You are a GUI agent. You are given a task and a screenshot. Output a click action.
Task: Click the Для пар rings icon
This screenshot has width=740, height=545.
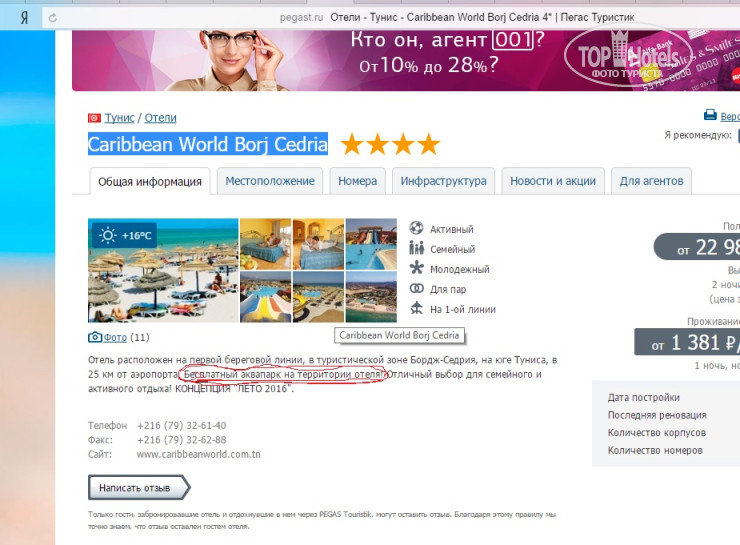tap(417, 289)
